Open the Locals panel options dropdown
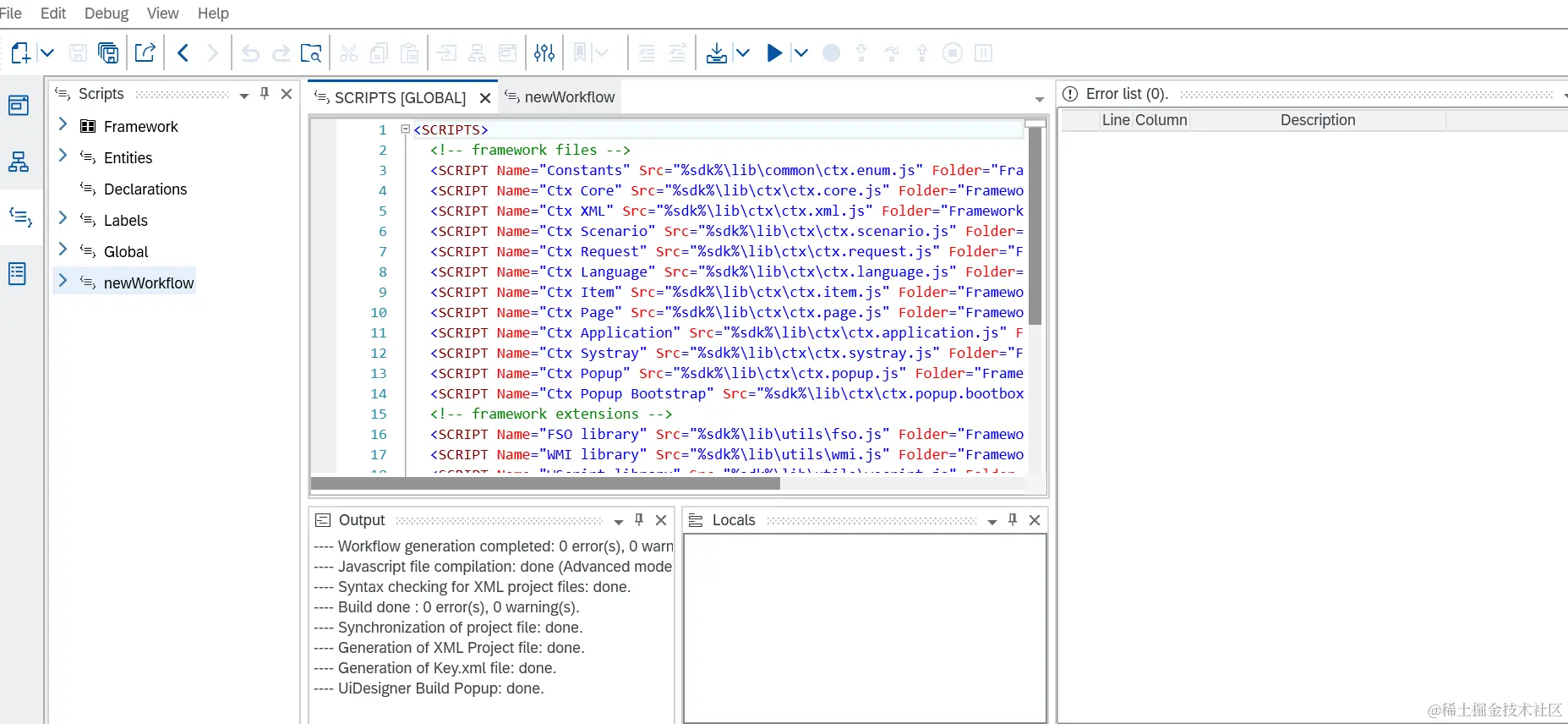1568x724 pixels. 992,522
